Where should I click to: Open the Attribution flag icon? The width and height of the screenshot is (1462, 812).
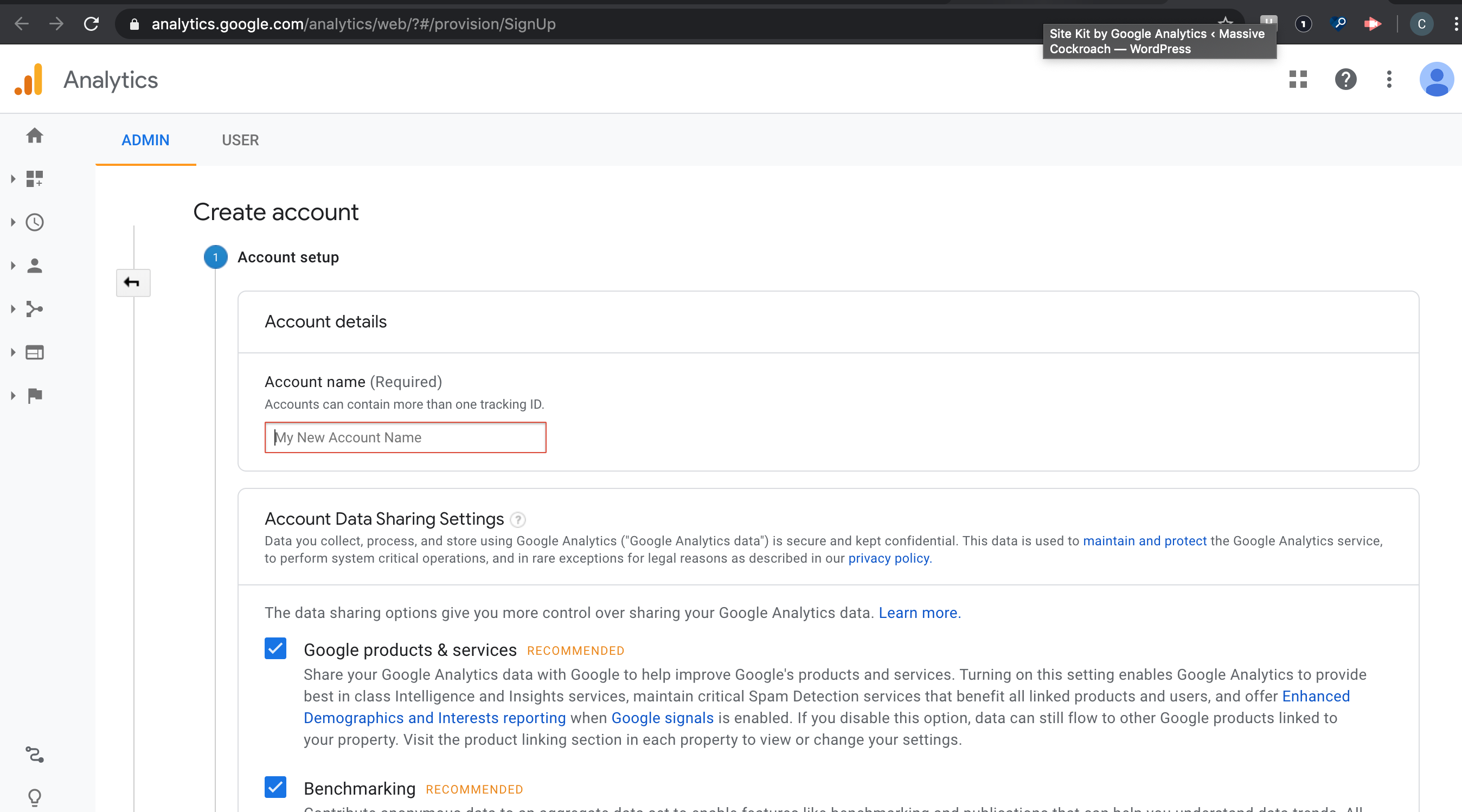[x=35, y=396]
